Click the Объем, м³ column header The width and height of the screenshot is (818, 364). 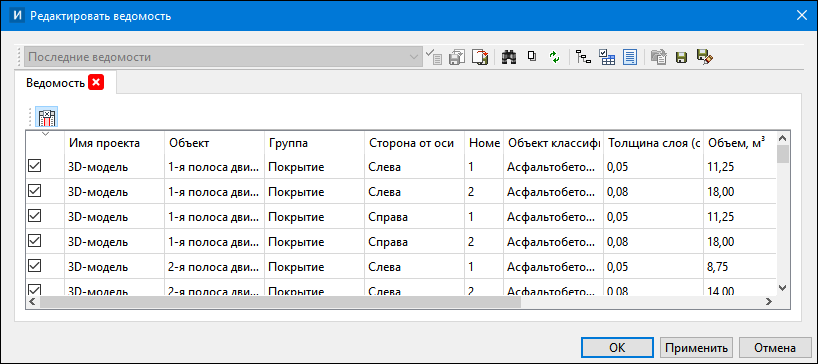pyautogui.click(x=739, y=143)
